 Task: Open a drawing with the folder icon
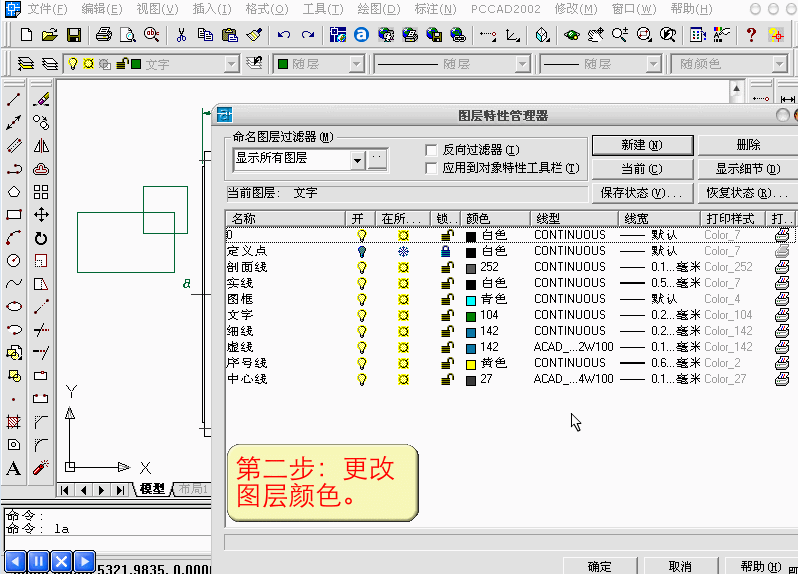tap(50, 35)
